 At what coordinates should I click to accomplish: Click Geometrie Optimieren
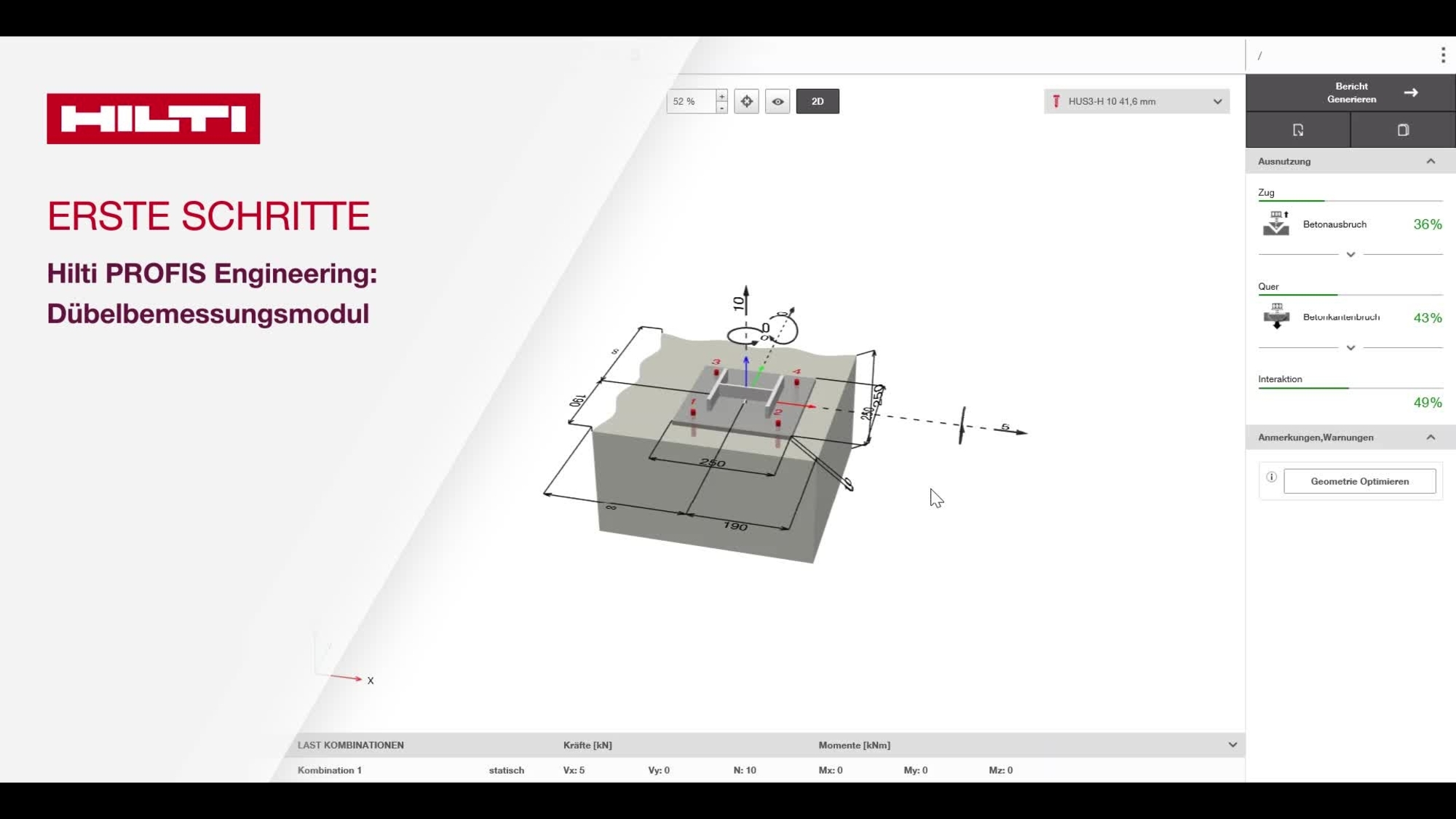[x=1360, y=480]
